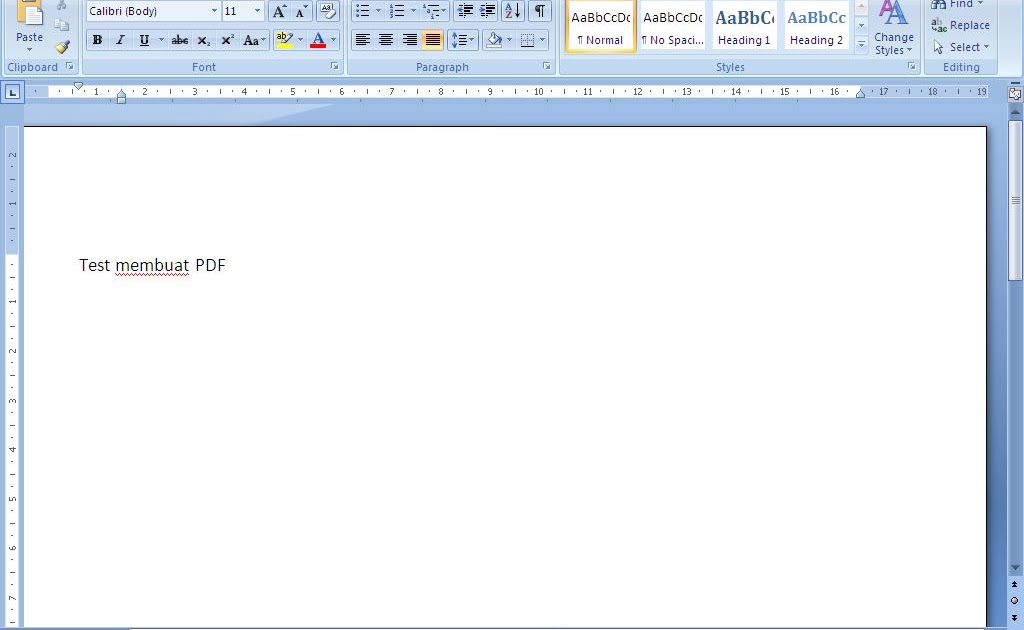The width and height of the screenshot is (1024, 630).
Task: Click vertical scrollbar down arrow
Action: [1015, 568]
